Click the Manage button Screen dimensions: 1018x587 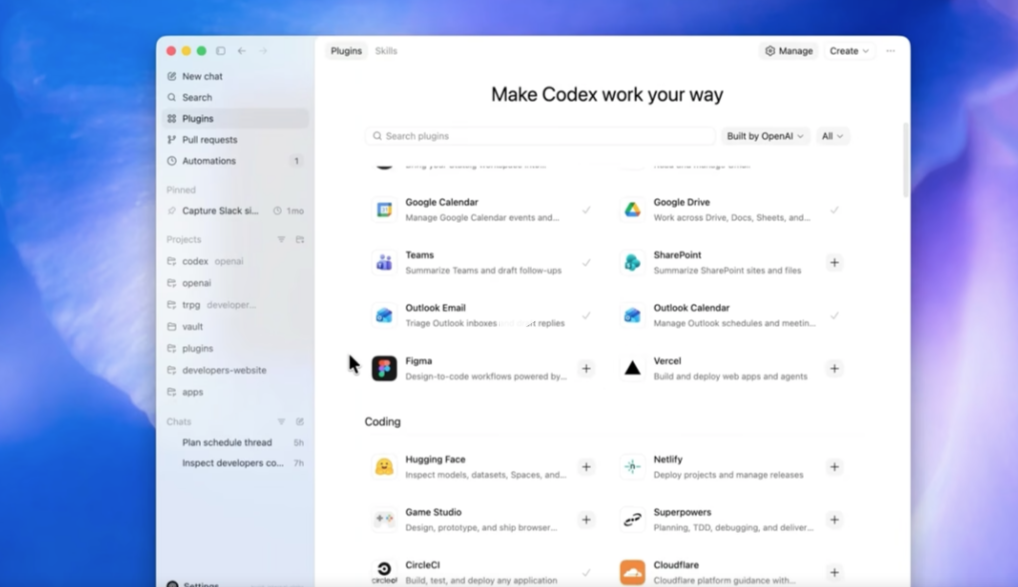coord(789,51)
